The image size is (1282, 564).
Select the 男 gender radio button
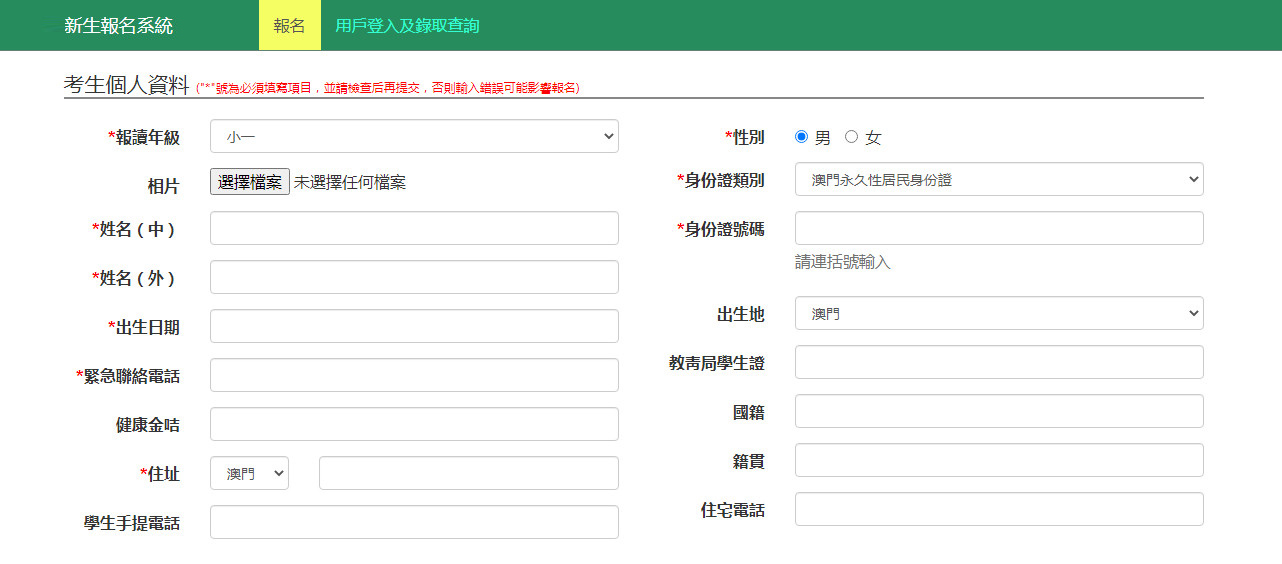(x=801, y=137)
